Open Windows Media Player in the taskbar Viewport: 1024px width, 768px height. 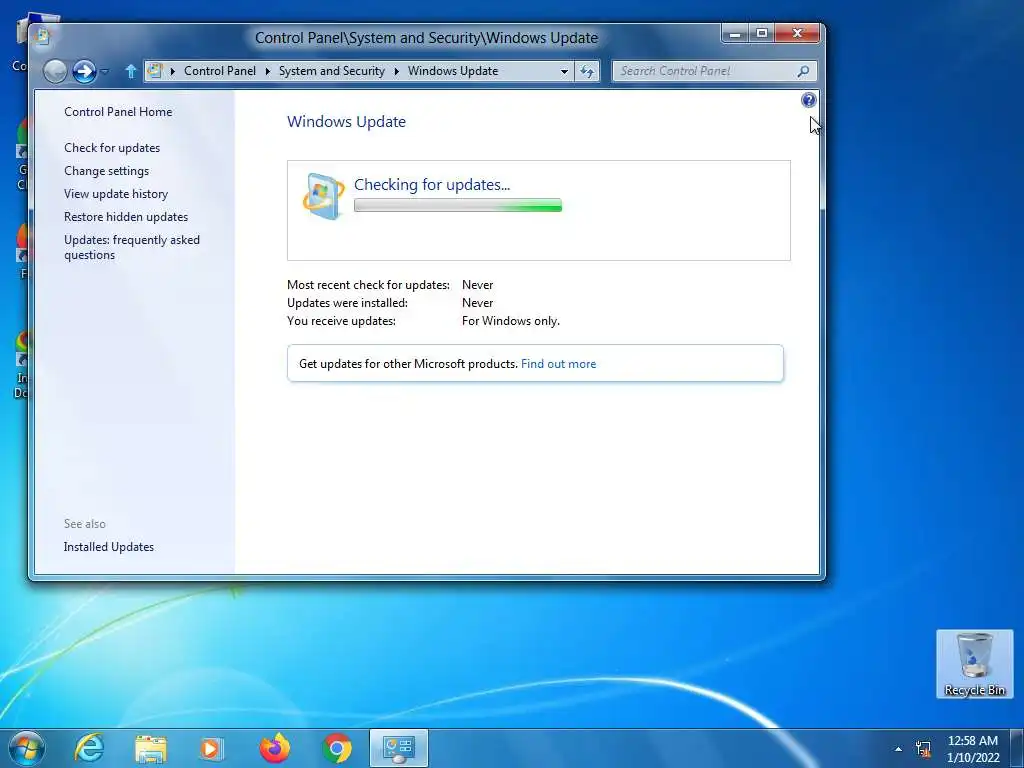[210, 748]
